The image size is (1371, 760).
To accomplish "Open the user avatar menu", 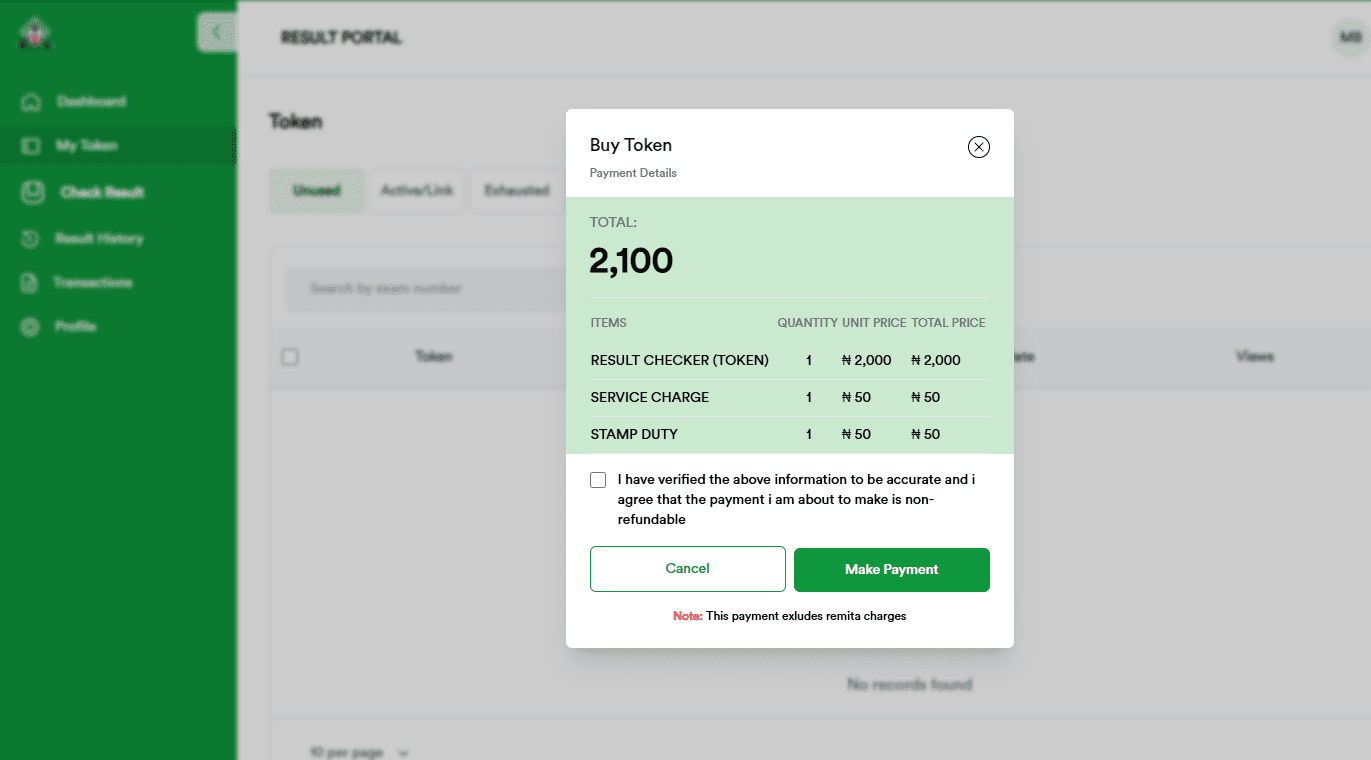I will tap(1350, 38).
